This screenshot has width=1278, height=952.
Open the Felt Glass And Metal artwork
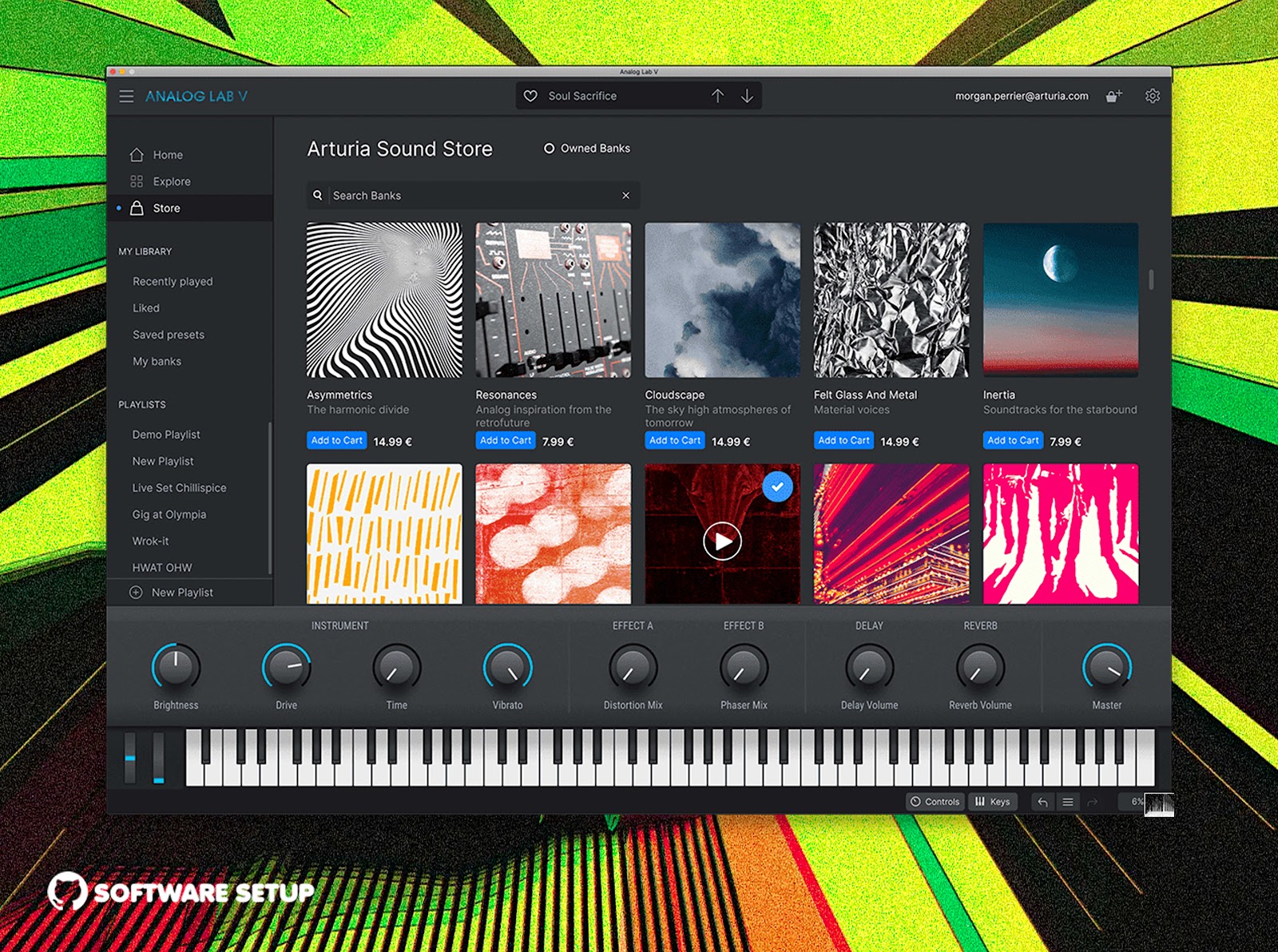[891, 300]
